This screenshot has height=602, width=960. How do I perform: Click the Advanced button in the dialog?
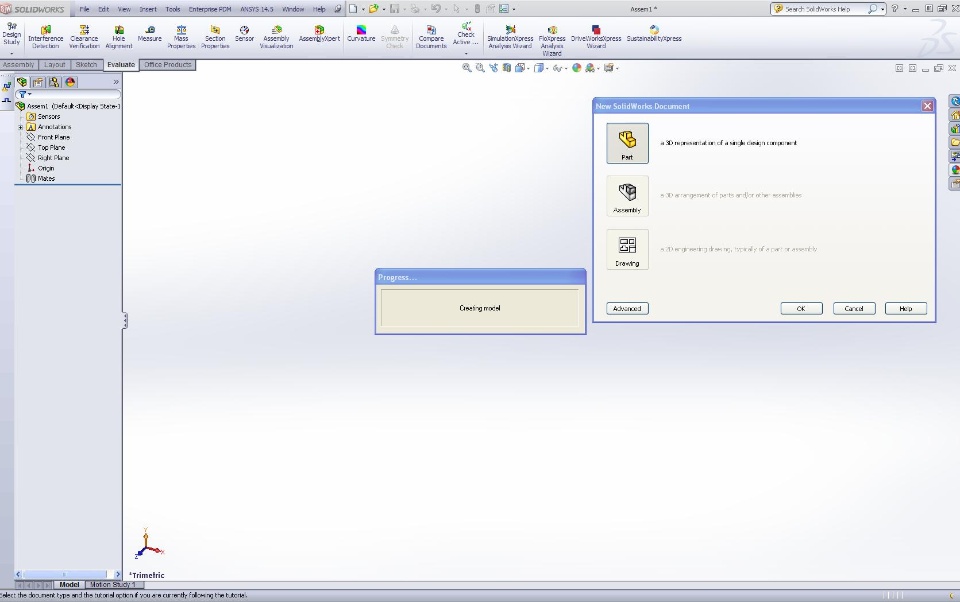click(627, 309)
